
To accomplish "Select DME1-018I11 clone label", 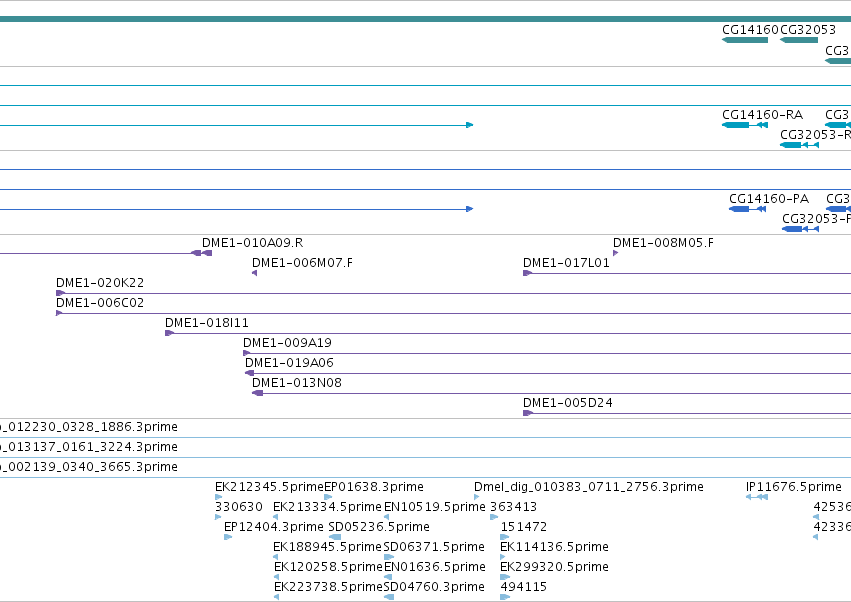I will pos(207,323).
